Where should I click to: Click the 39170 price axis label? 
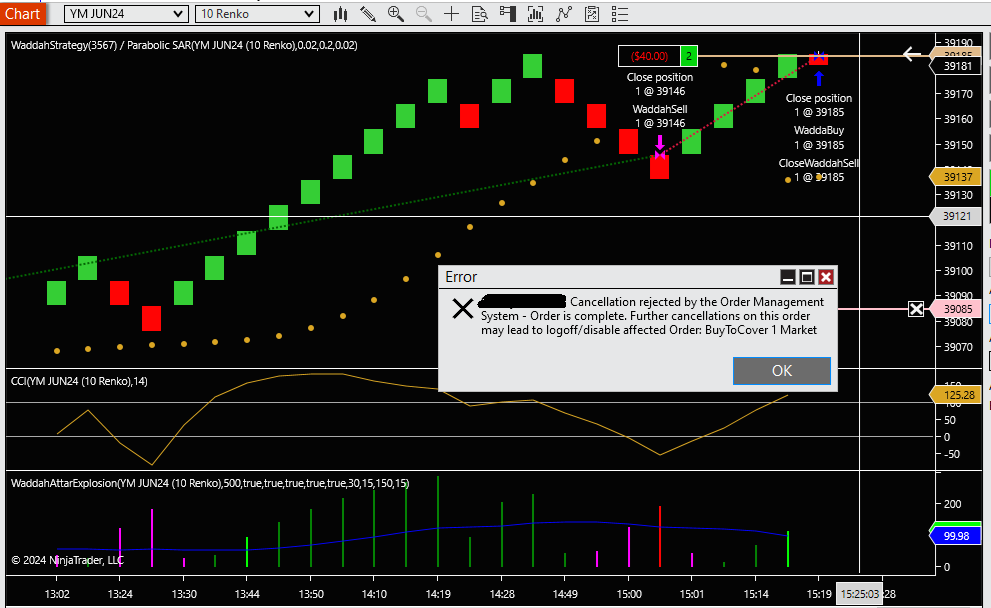958,94
